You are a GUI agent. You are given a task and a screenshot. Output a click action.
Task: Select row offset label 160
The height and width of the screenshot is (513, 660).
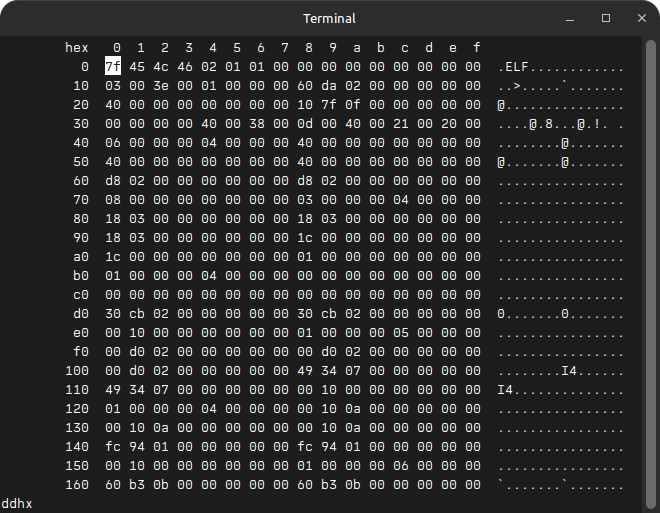pyautogui.click(x=77, y=484)
